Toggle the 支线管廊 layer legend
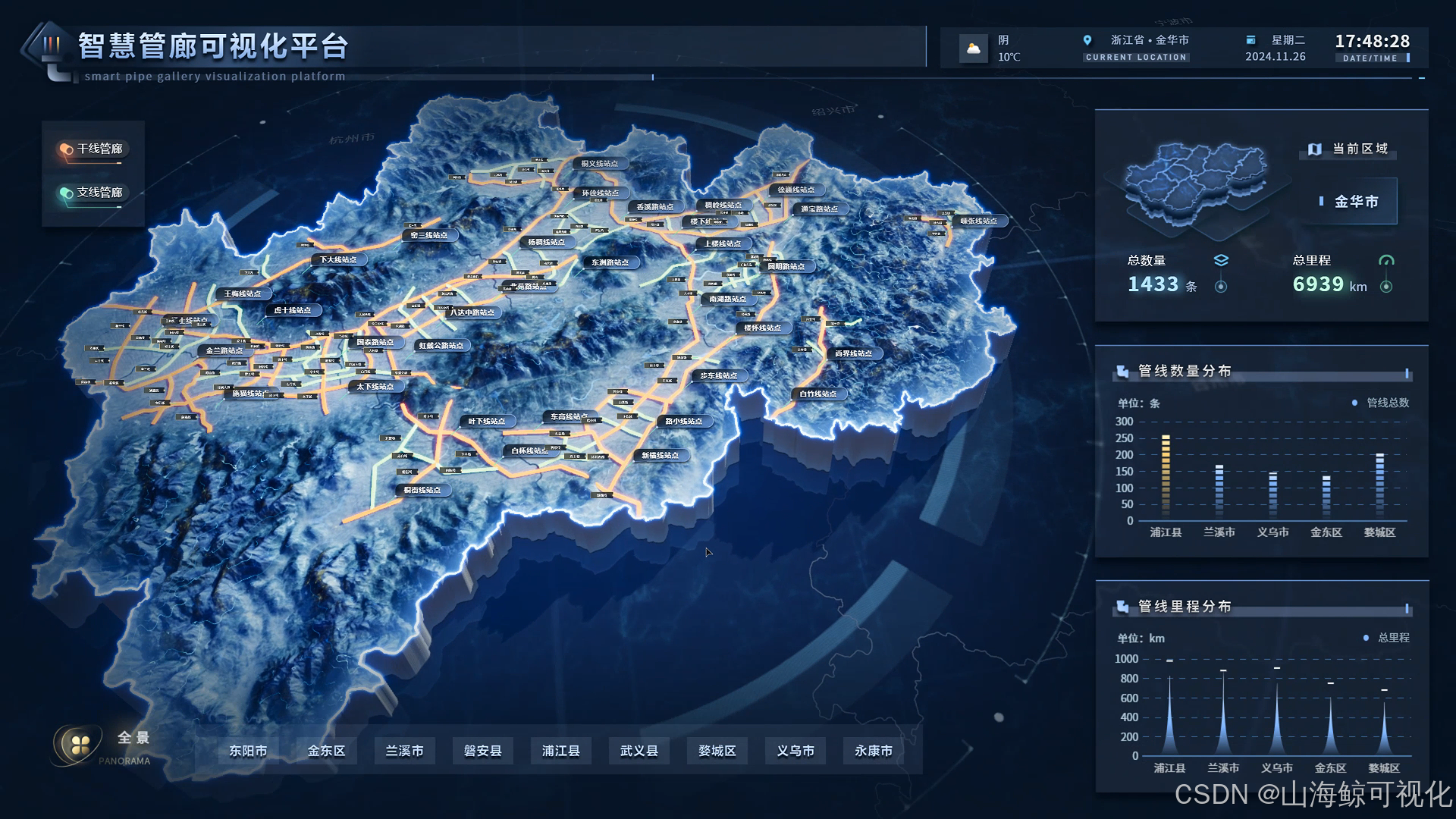 [x=93, y=193]
